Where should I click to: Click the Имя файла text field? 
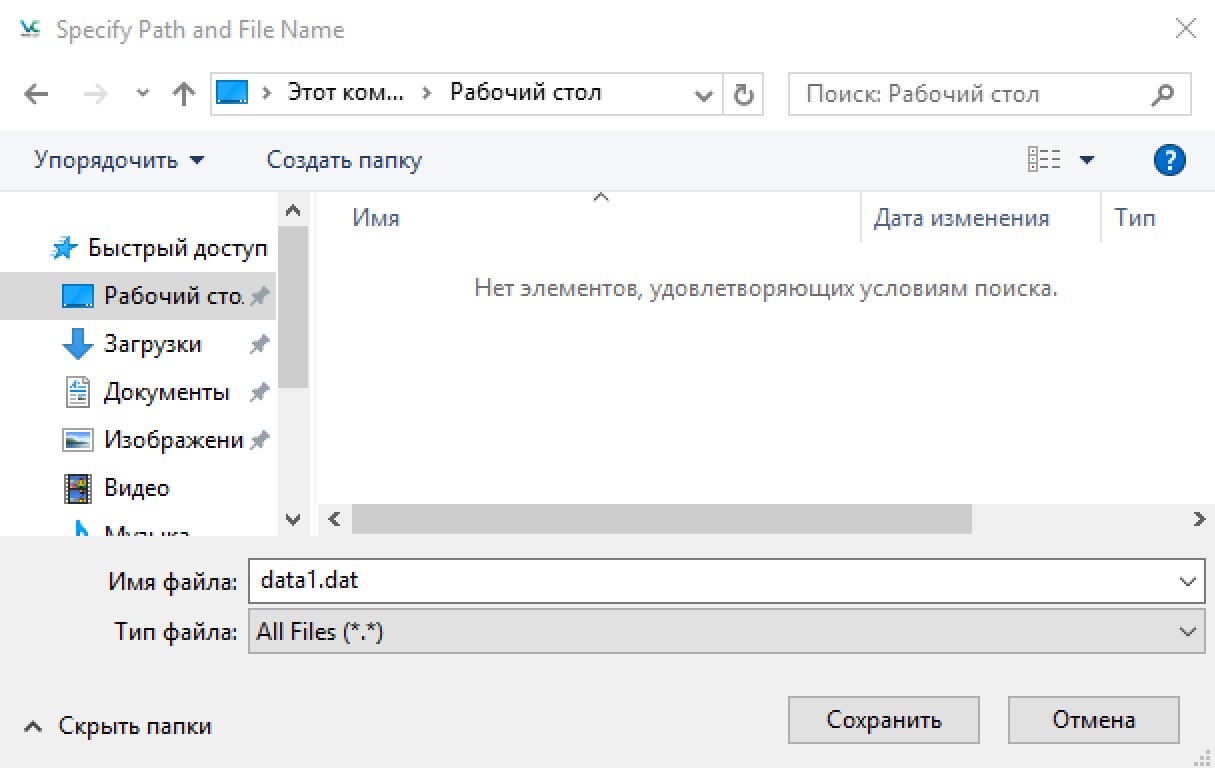pos(710,580)
